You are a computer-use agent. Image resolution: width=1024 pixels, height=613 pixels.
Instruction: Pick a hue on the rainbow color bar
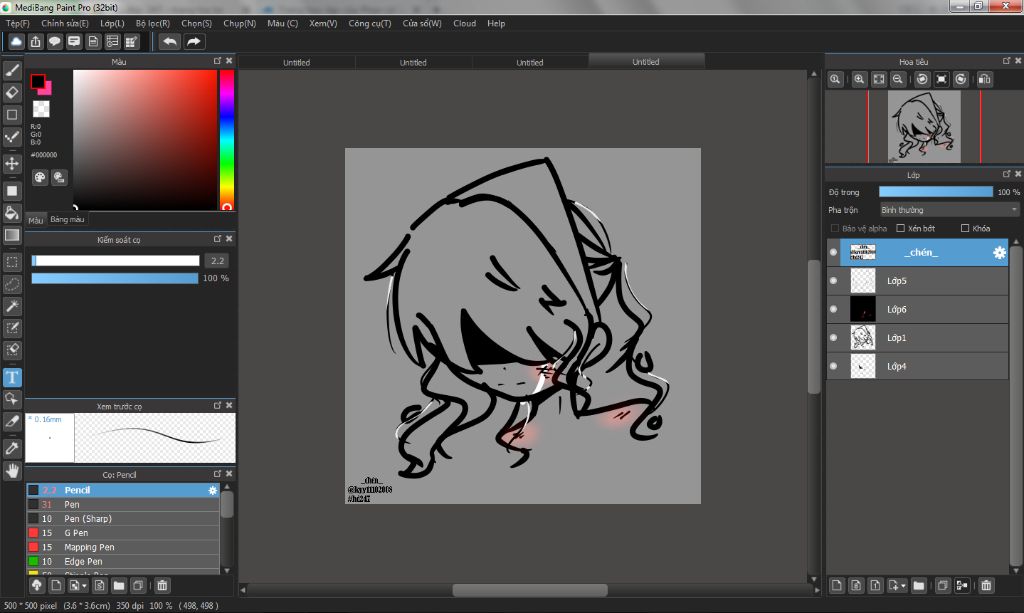[x=227, y=140]
